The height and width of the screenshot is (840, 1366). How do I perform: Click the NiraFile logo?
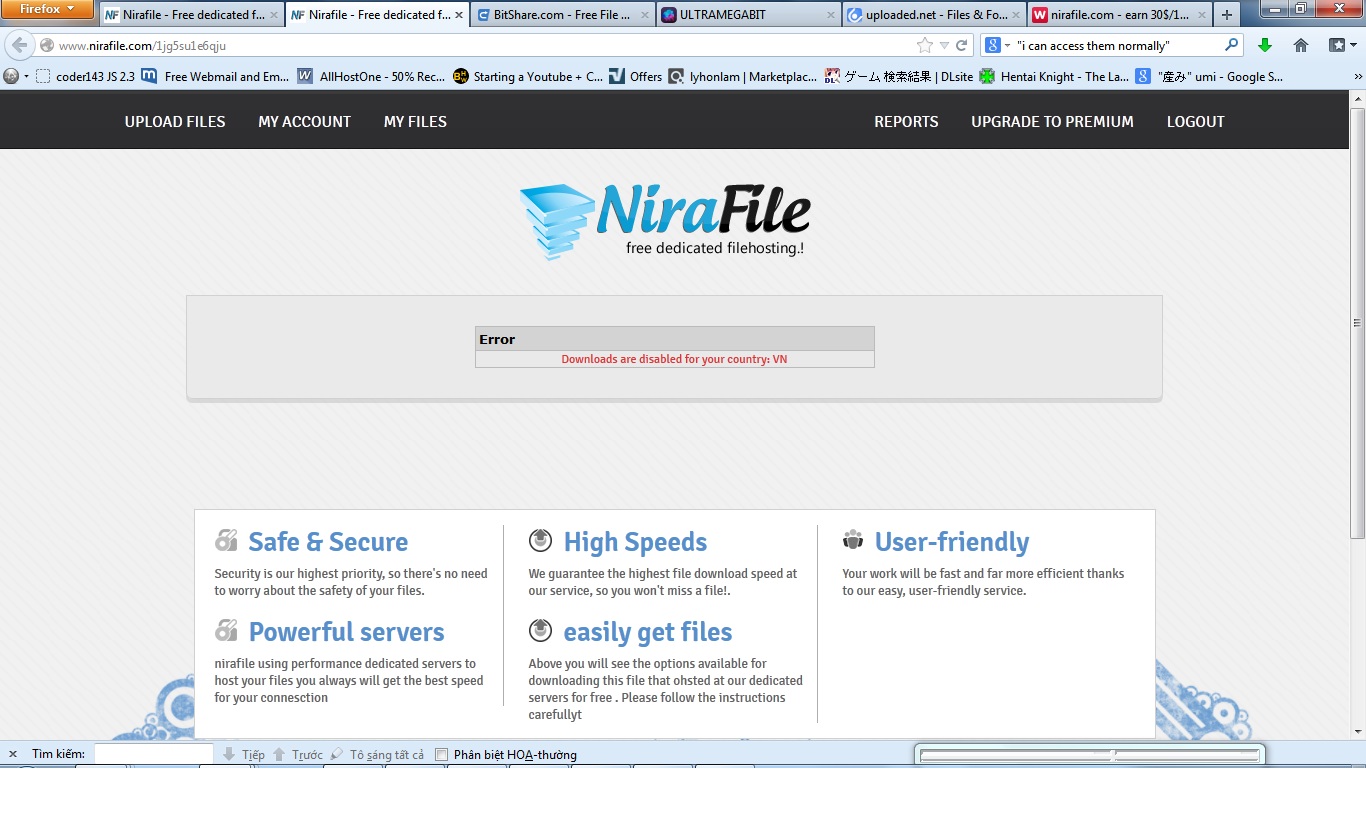(x=664, y=221)
